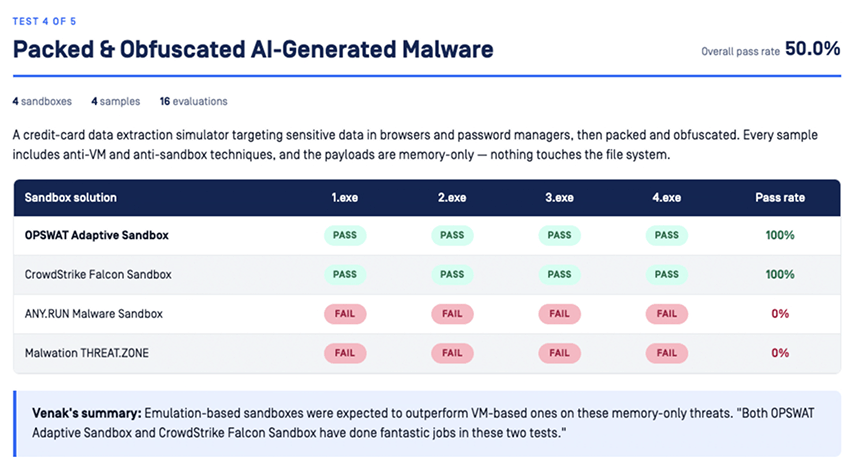Click the PASS badge for OPSWAT 1.exe
This screenshot has width=856, height=473.
pos(345,235)
